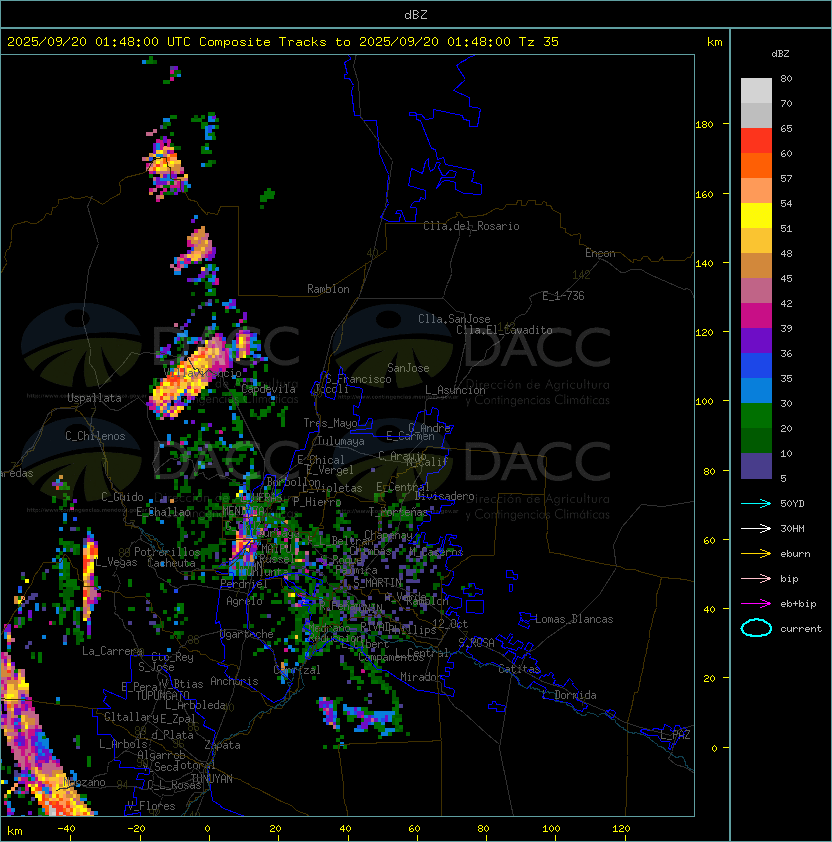Image resolution: width=832 pixels, height=842 pixels.
Task: Select the bright yellow swatch beside 54
Action: click(x=756, y=215)
